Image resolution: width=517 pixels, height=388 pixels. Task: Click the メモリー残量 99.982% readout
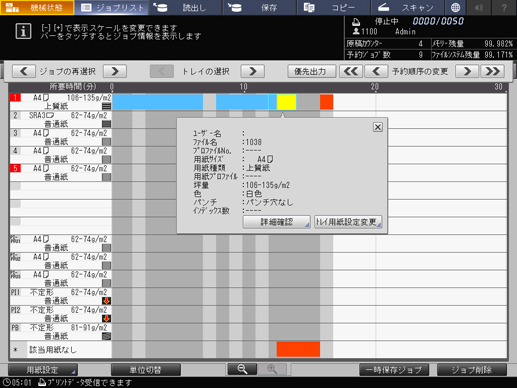pyautogui.click(x=473, y=44)
